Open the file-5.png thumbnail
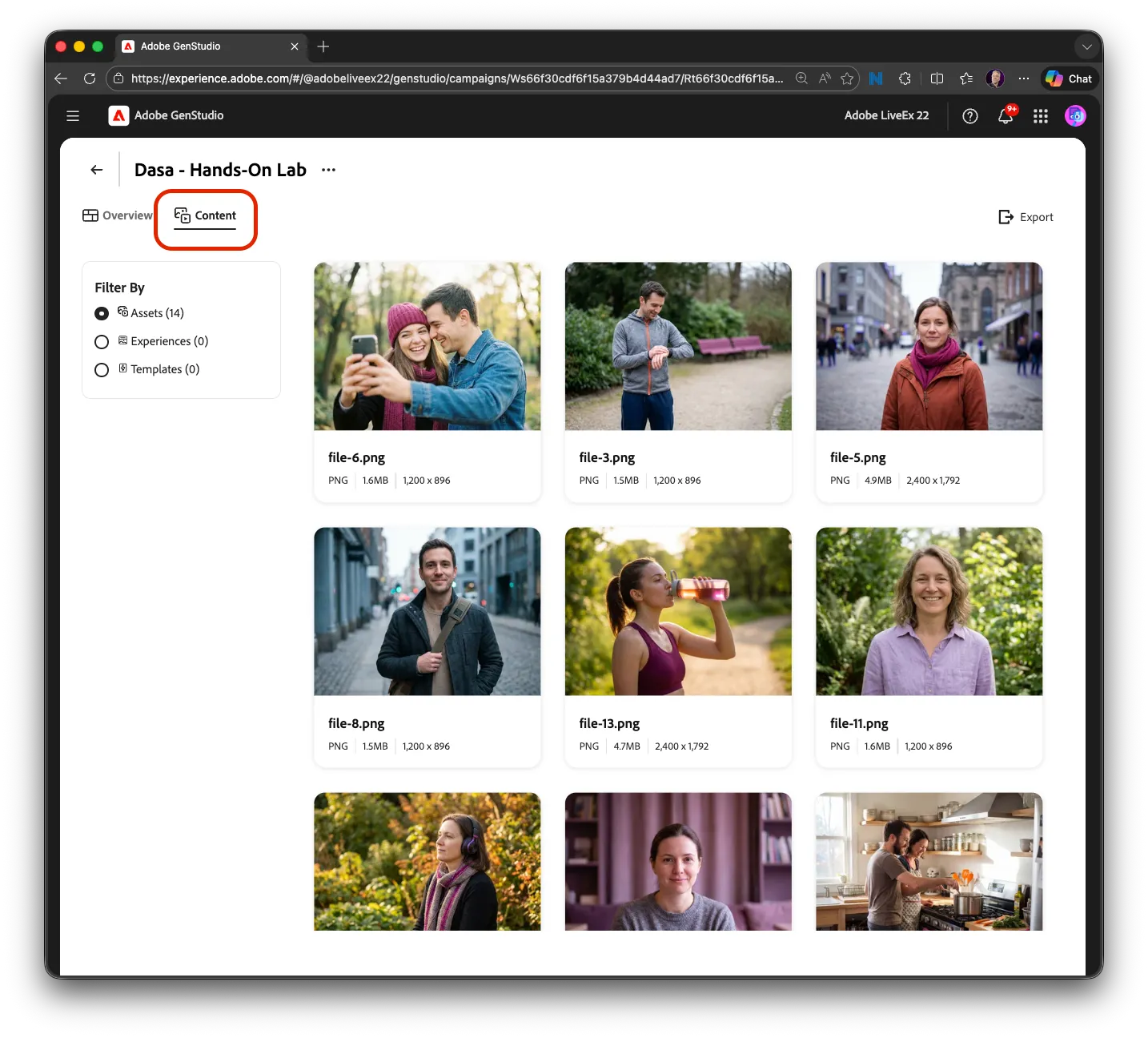This screenshot has width=1148, height=1038. [929, 346]
